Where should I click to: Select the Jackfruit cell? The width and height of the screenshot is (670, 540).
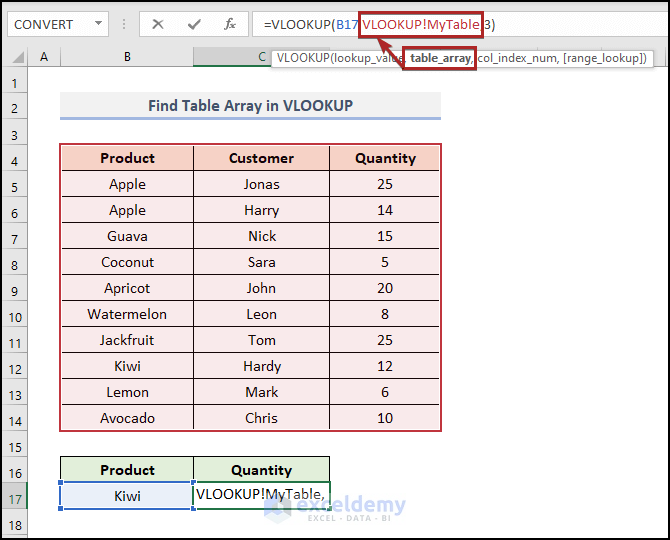point(127,340)
